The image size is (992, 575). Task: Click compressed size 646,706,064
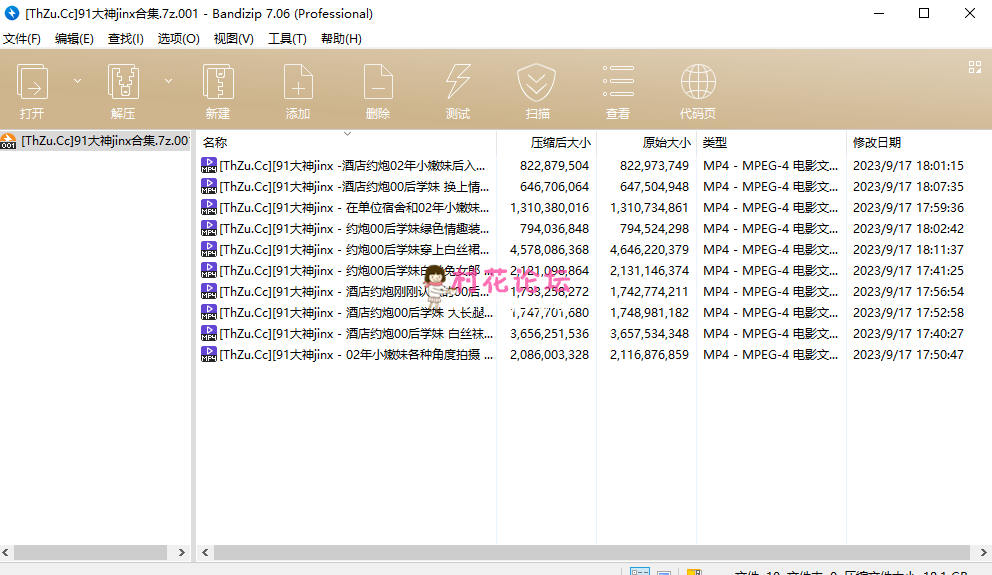tap(554, 187)
